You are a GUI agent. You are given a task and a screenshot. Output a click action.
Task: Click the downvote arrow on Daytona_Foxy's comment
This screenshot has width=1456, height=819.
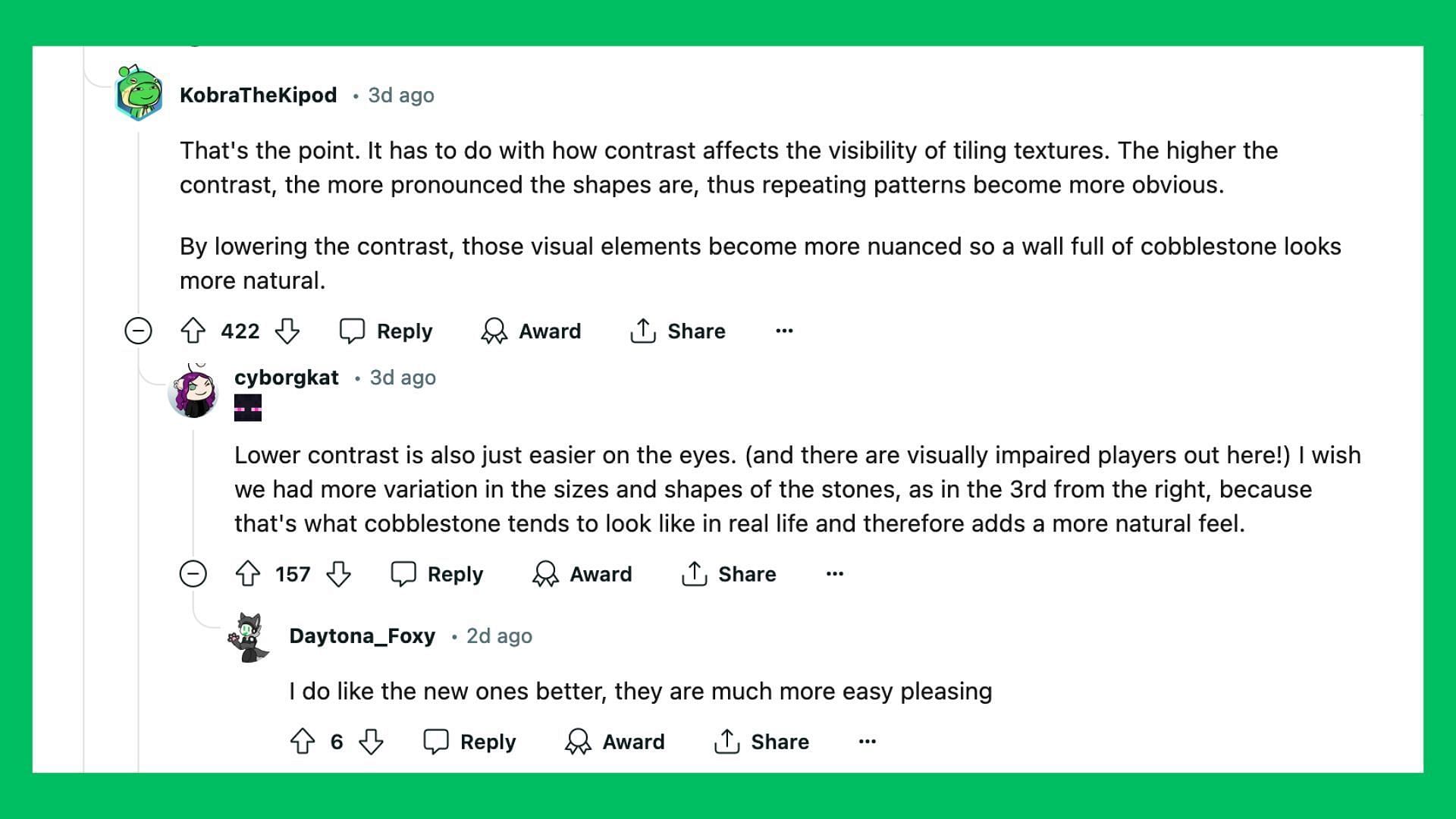pyautogui.click(x=371, y=741)
